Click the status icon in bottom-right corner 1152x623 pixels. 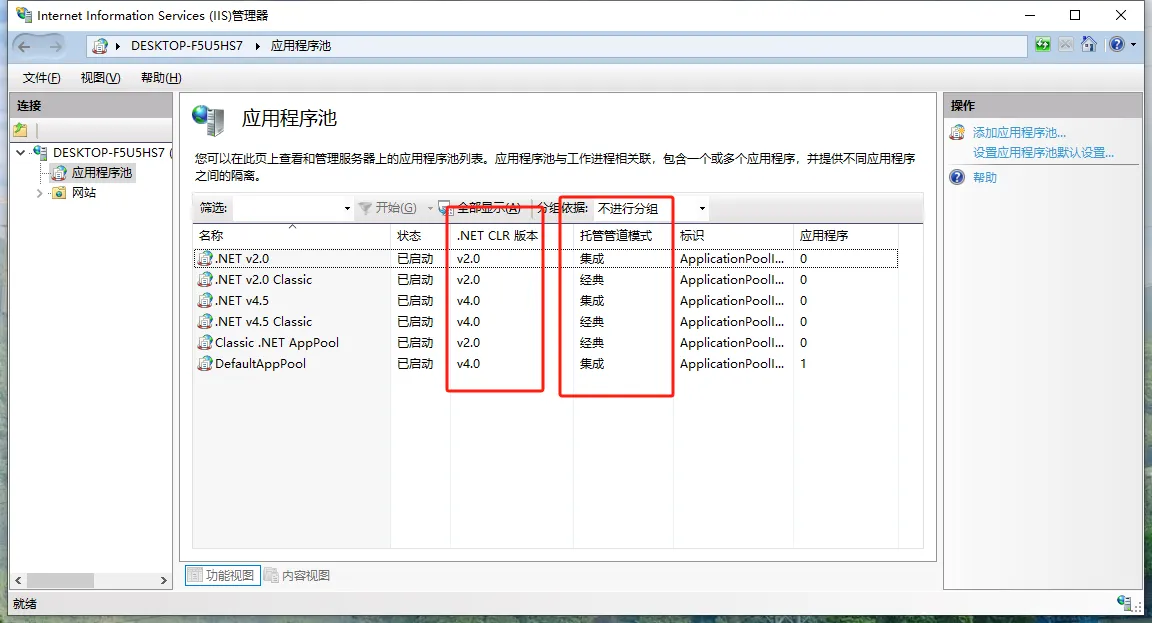point(1125,602)
